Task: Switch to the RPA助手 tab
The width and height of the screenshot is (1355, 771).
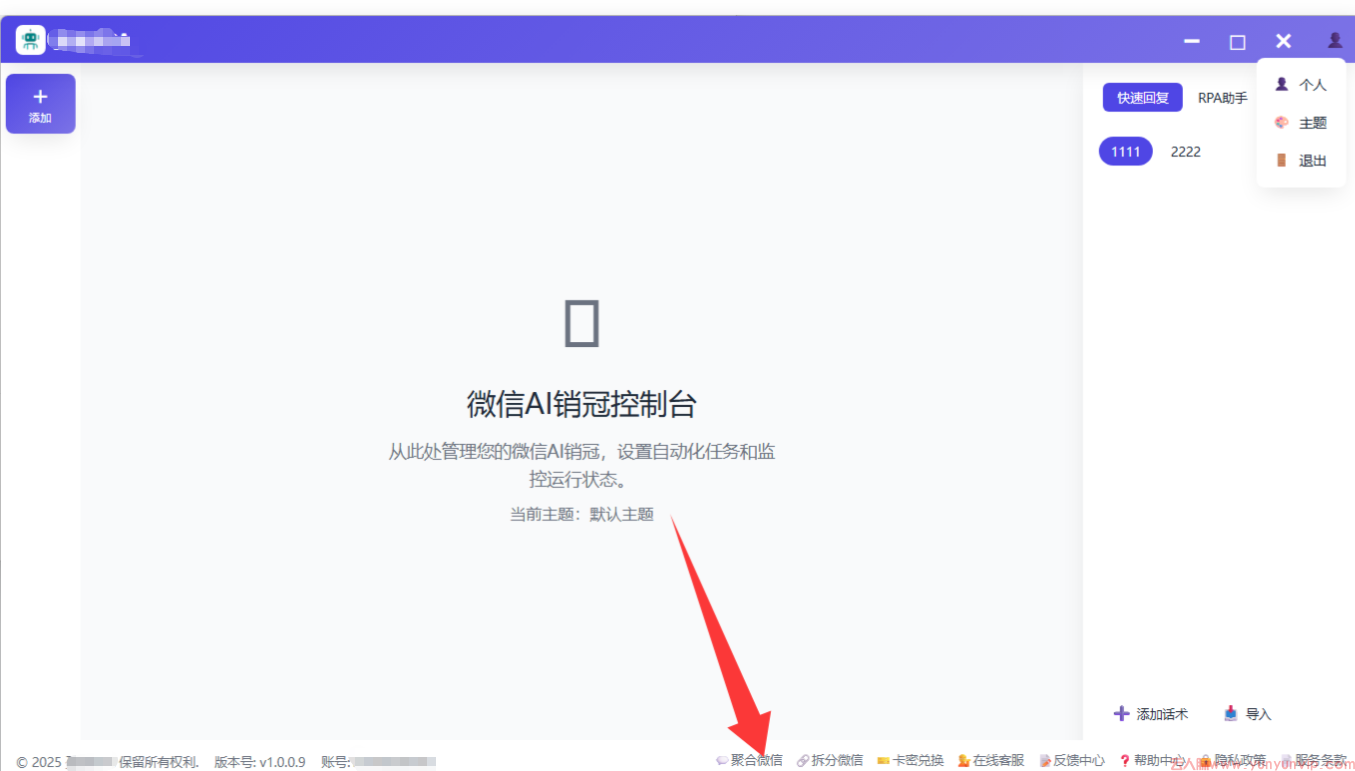Action: pos(1223,98)
